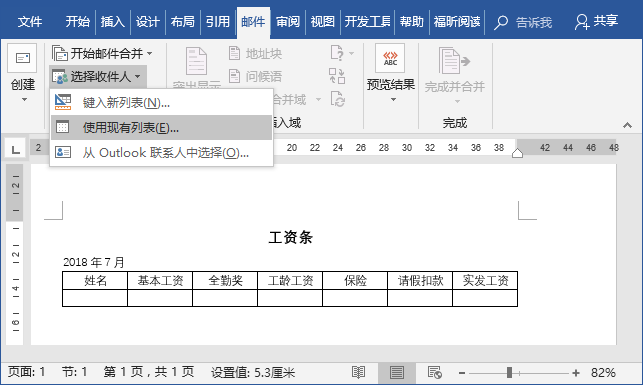
Task: Open the 福昕阅读 ribbon tab
Action: click(457, 22)
